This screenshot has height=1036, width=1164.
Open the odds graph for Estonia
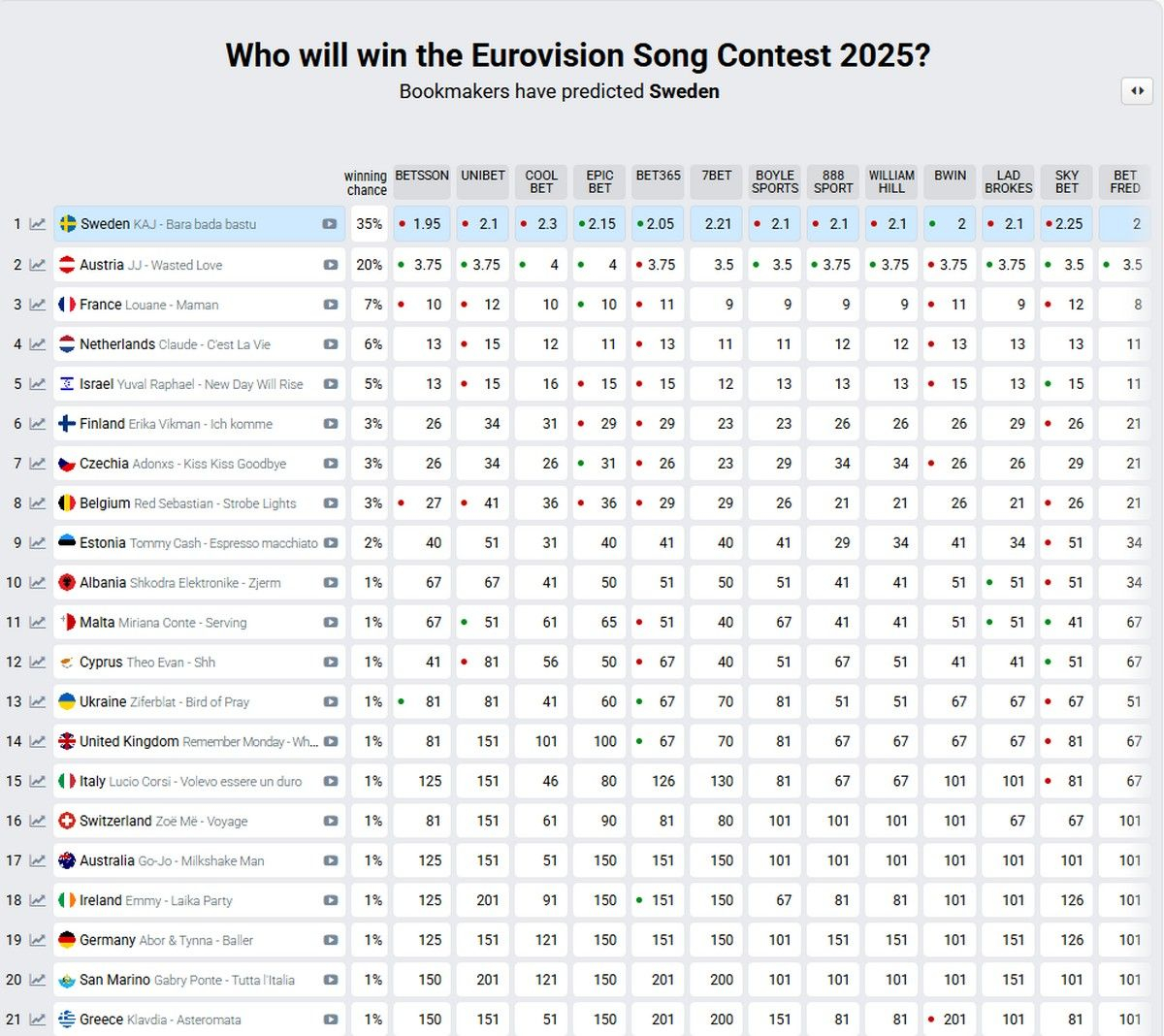click(38, 543)
